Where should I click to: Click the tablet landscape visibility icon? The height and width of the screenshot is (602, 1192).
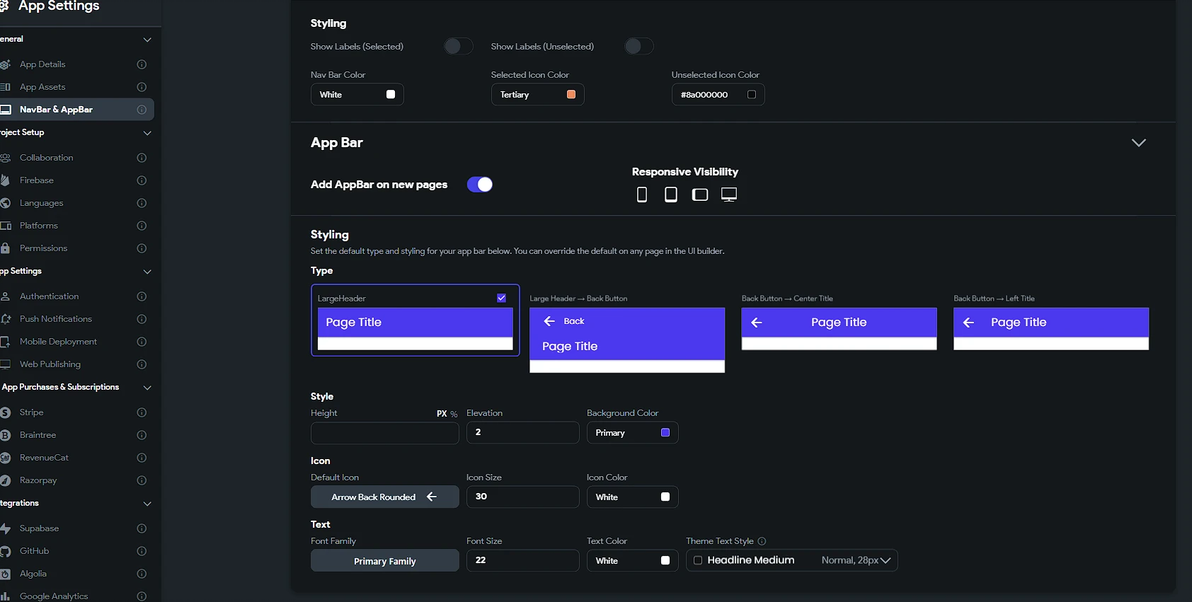coord(700,194)
